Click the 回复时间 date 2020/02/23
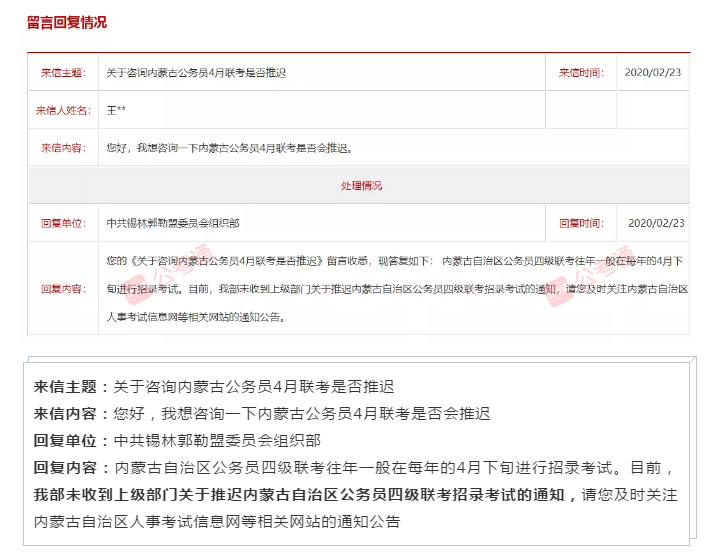This screenshot has width=714, height=555. pyautogui.click(x=656, y=223)
